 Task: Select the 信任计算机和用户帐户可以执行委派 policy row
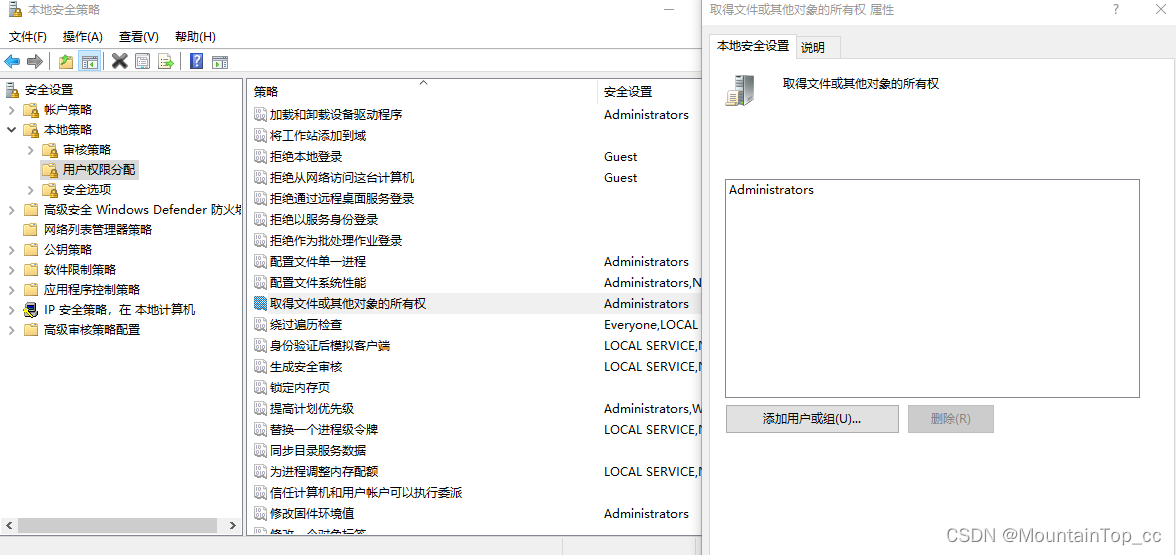click(473, 493)
